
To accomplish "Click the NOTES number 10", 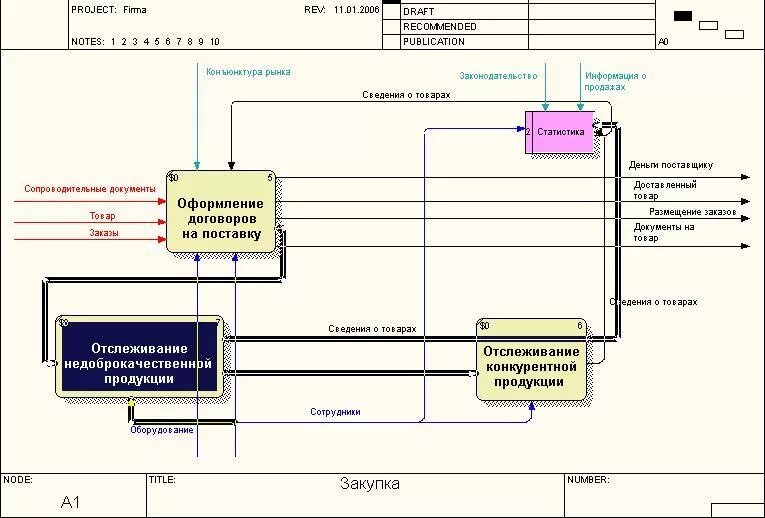I will pyautogui.click(x=215, y=41).
